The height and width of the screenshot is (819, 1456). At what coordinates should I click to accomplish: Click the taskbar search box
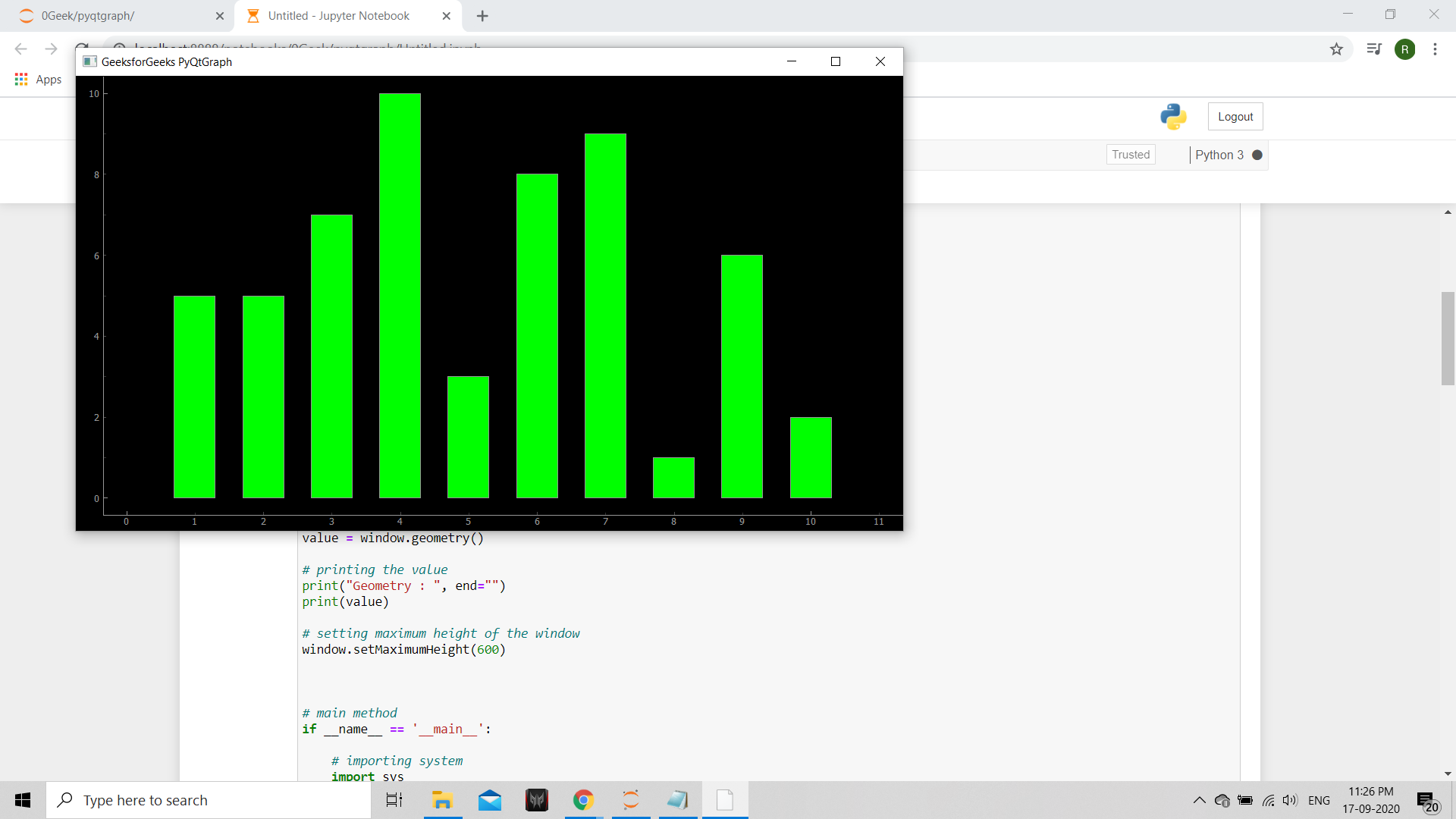click(209, 800)
